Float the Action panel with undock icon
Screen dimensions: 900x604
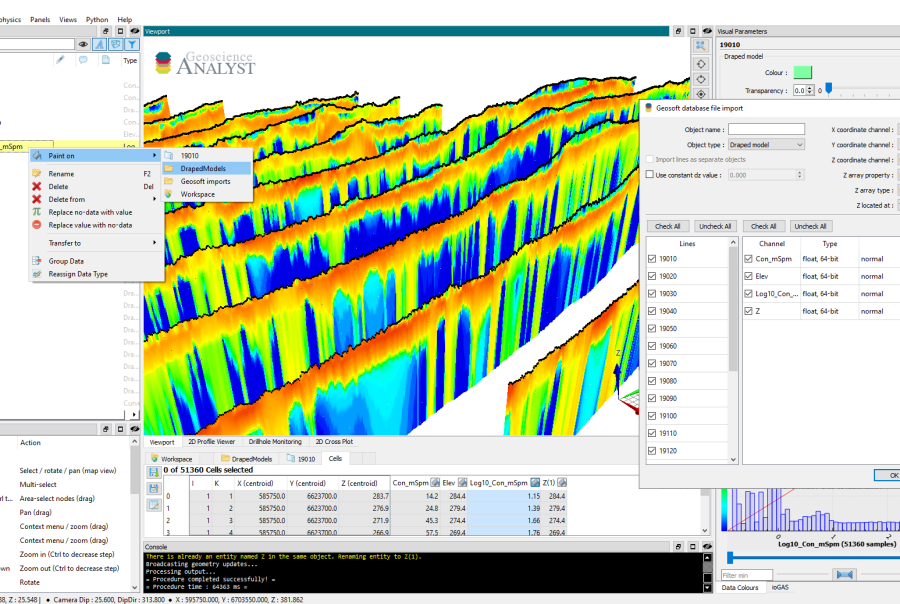[106, 429]
